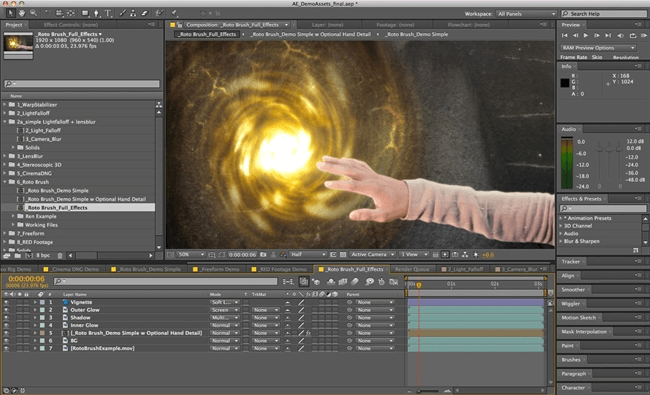650x395 pixels.
Task: Select the Eraser tool
Action: point(145,13)
